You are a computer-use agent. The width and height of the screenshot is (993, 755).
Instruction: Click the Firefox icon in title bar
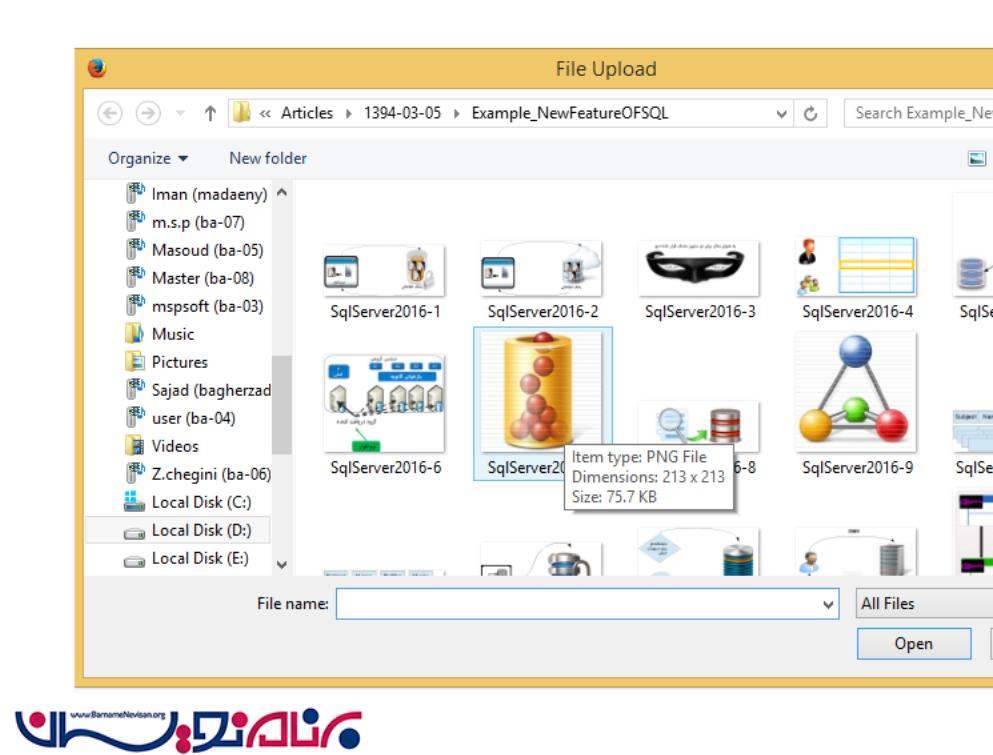click(x=97, y=68)
